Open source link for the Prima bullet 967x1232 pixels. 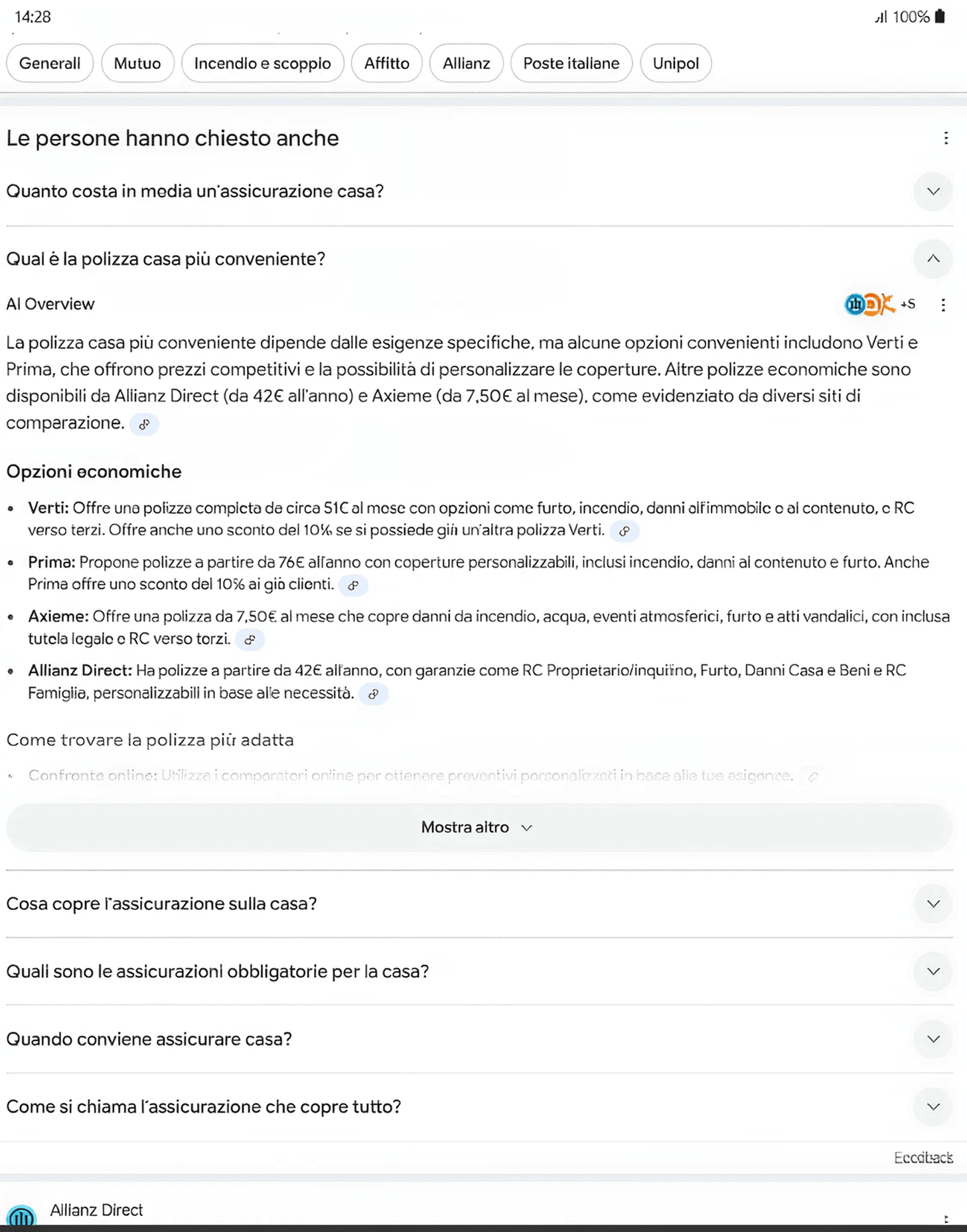pos(353,585)
